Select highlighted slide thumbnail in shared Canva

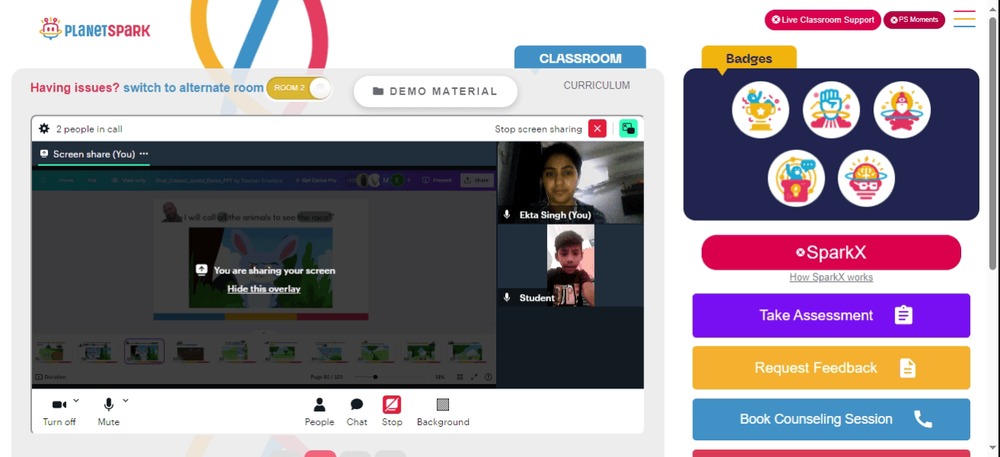click(144, 351)
